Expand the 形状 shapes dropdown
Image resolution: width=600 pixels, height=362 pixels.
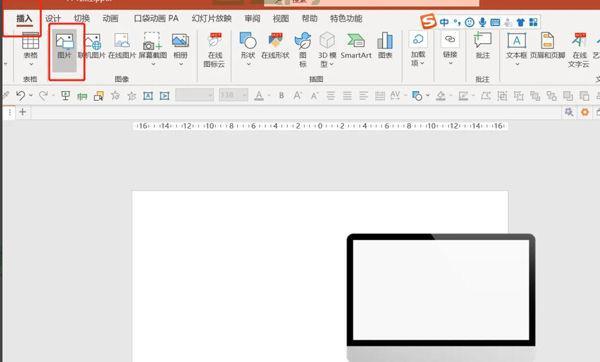248,64
